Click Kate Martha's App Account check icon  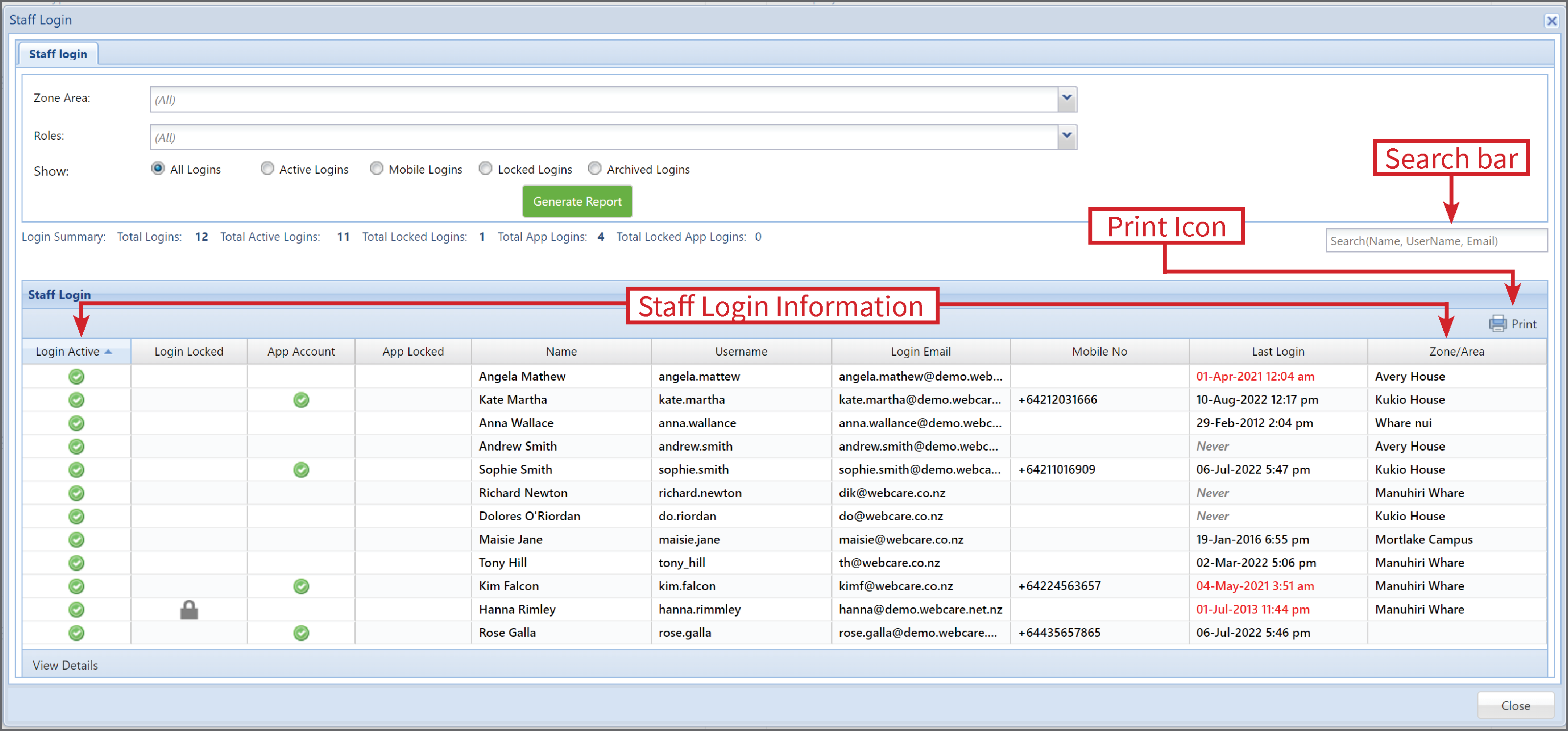pos(300,400)
